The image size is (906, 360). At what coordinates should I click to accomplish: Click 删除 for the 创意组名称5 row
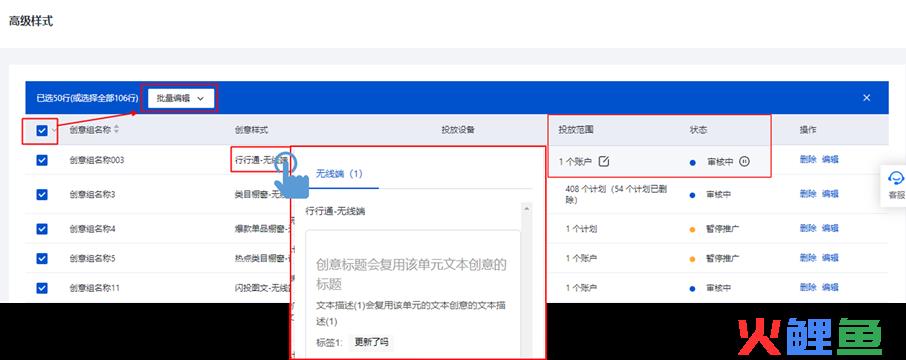click(x=808, y=258)
